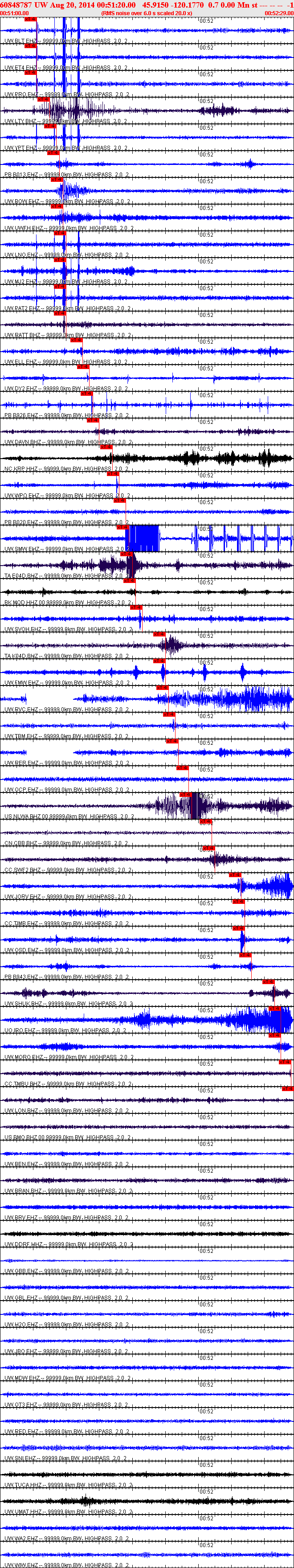Image resolution: width=294 pixels, height=1568 pixels.
Task: Select the UW ET4 EHZ station label
Action: coord(66,68)
